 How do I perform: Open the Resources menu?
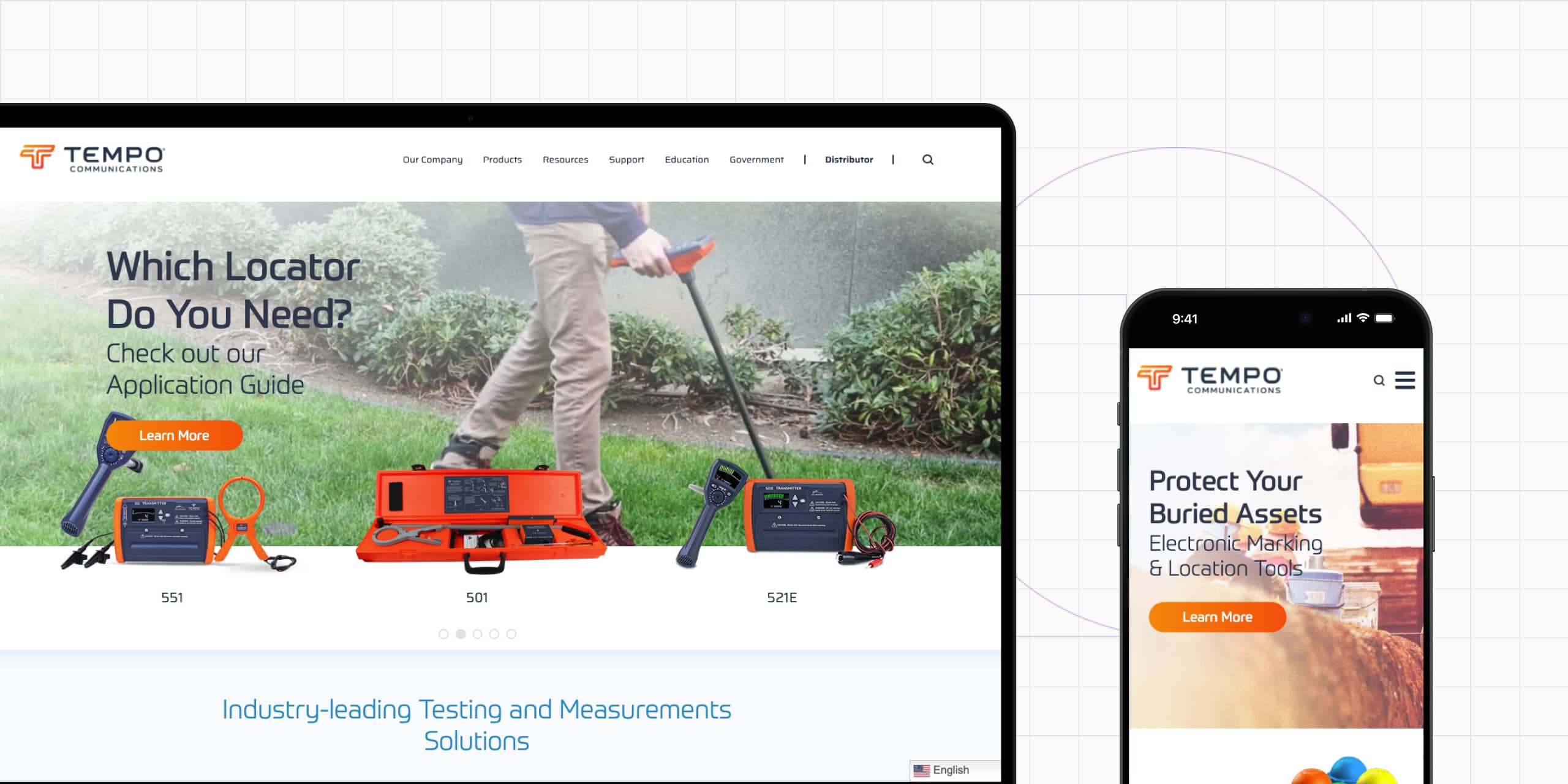(565, 159)
